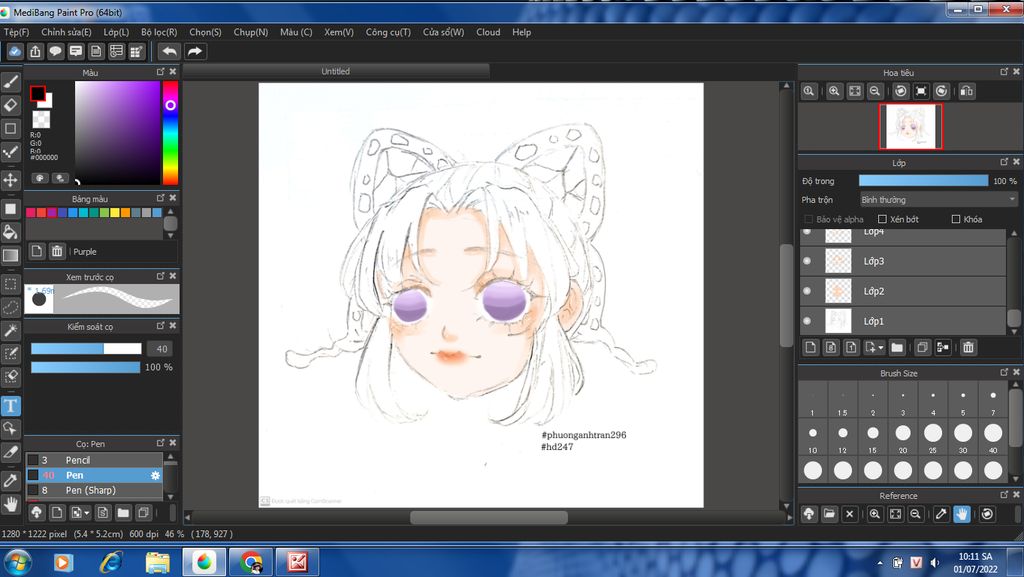
Task: Click the Undo arrow
Action: coord(169,51)
